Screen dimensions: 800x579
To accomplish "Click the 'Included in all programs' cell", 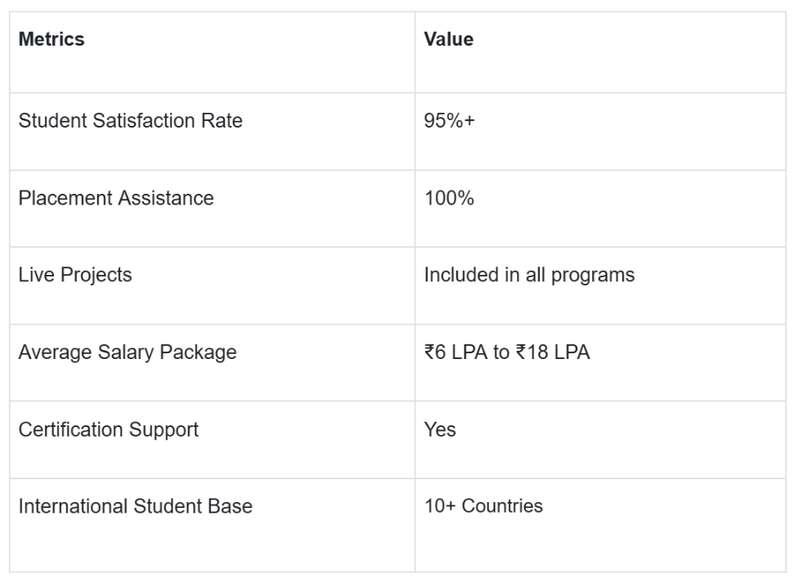I will 529,274.
